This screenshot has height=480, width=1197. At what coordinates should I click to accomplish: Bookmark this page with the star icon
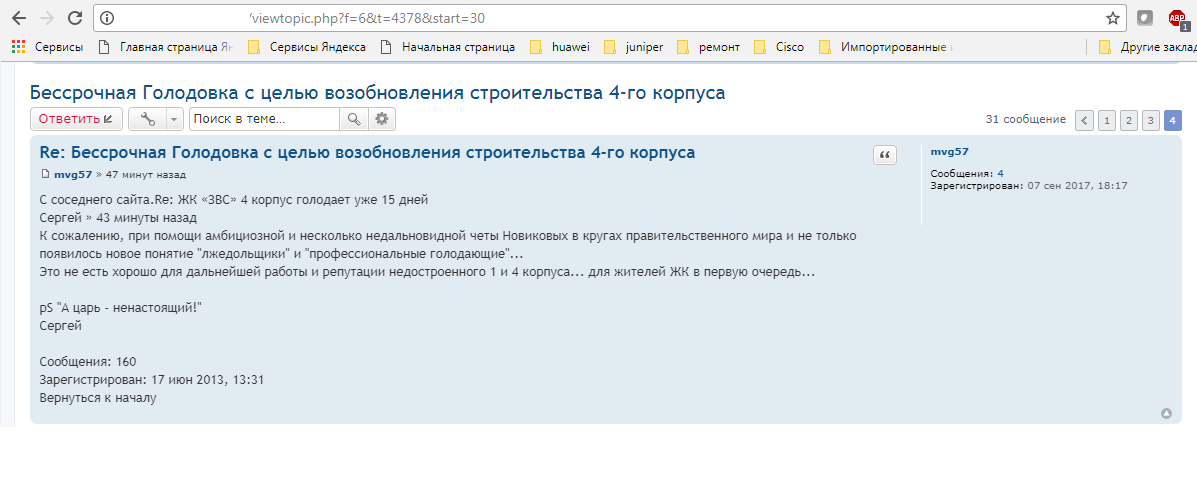point(1113,18)
